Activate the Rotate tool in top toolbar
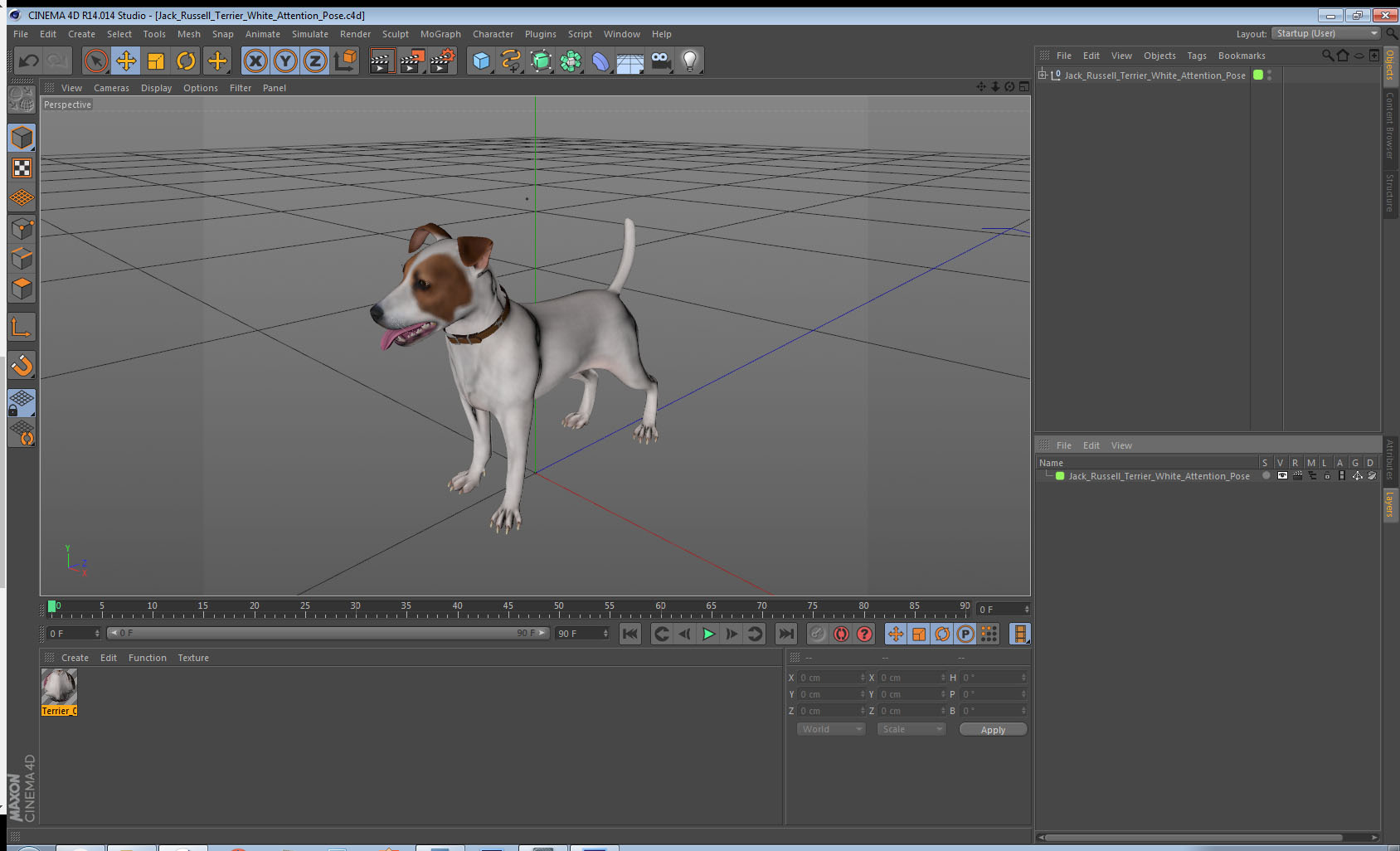The image size is (1400, 851). [x=186, y=61]
